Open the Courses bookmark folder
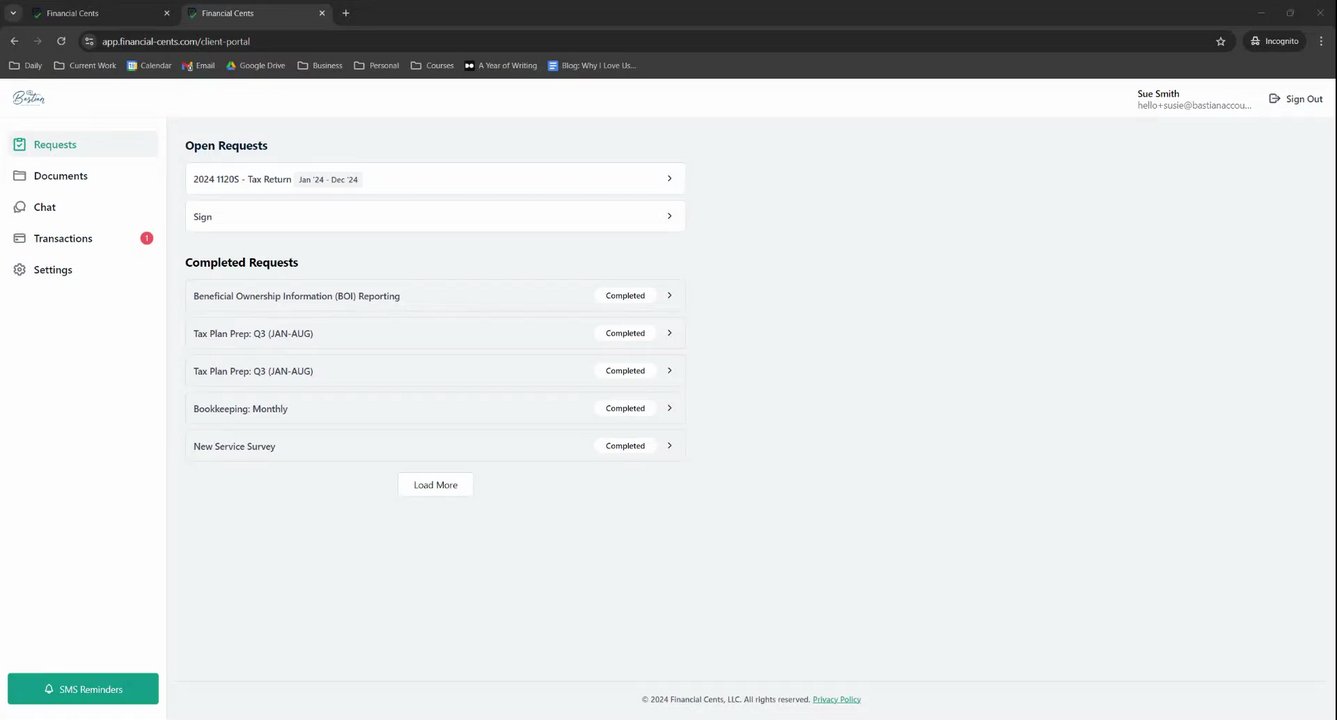This screenshot has height=720, width=1337. pyautogui.click(x=432, y=65)
